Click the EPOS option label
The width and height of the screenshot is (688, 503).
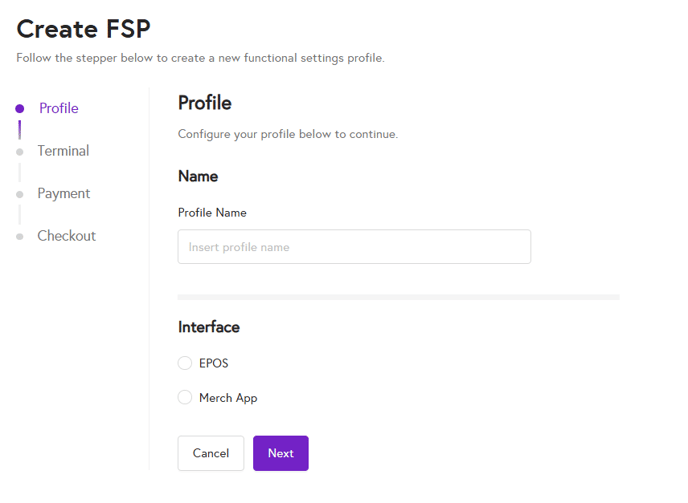coord(214,363)
